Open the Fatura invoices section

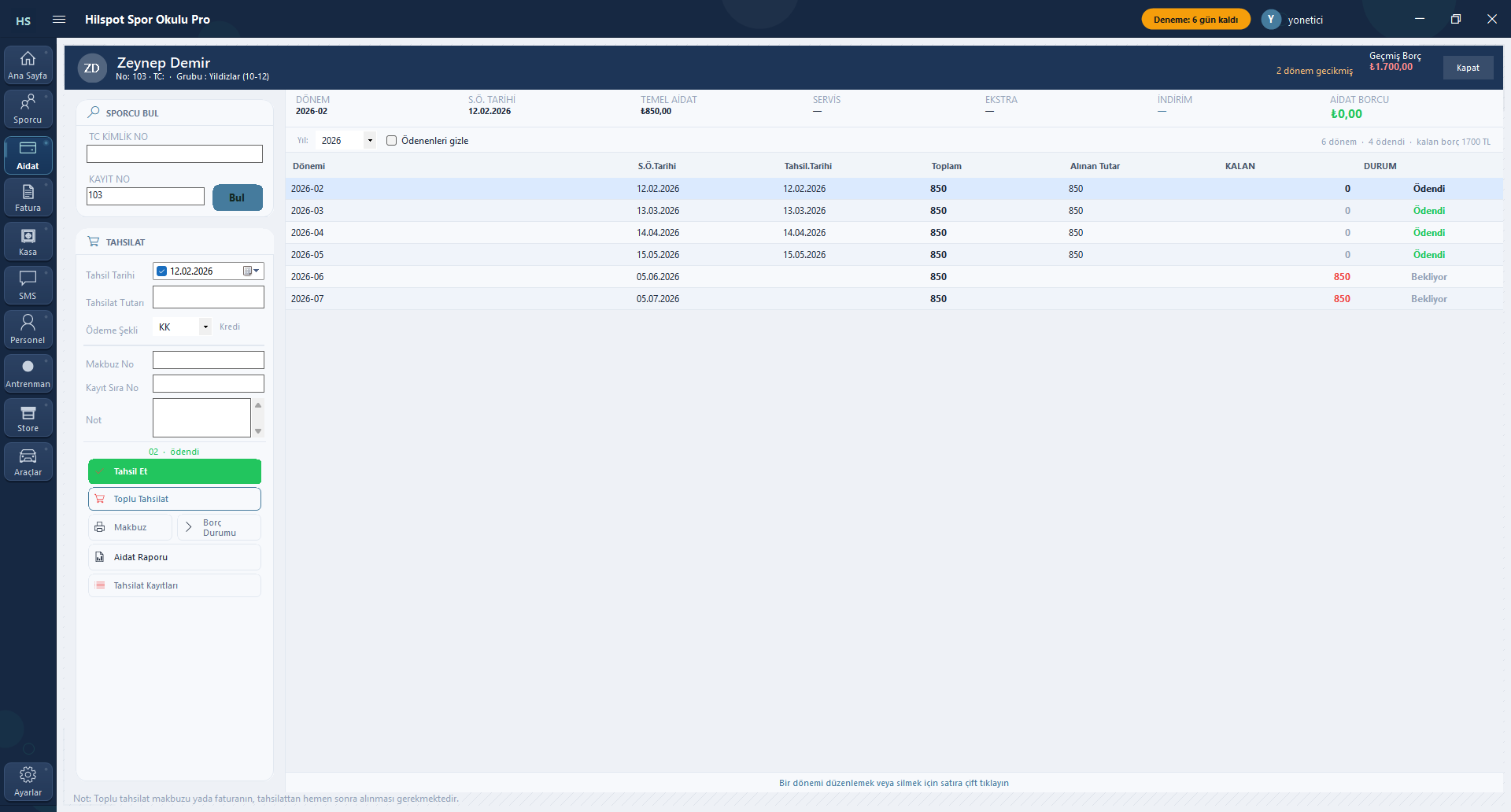[x=28, y=197]
